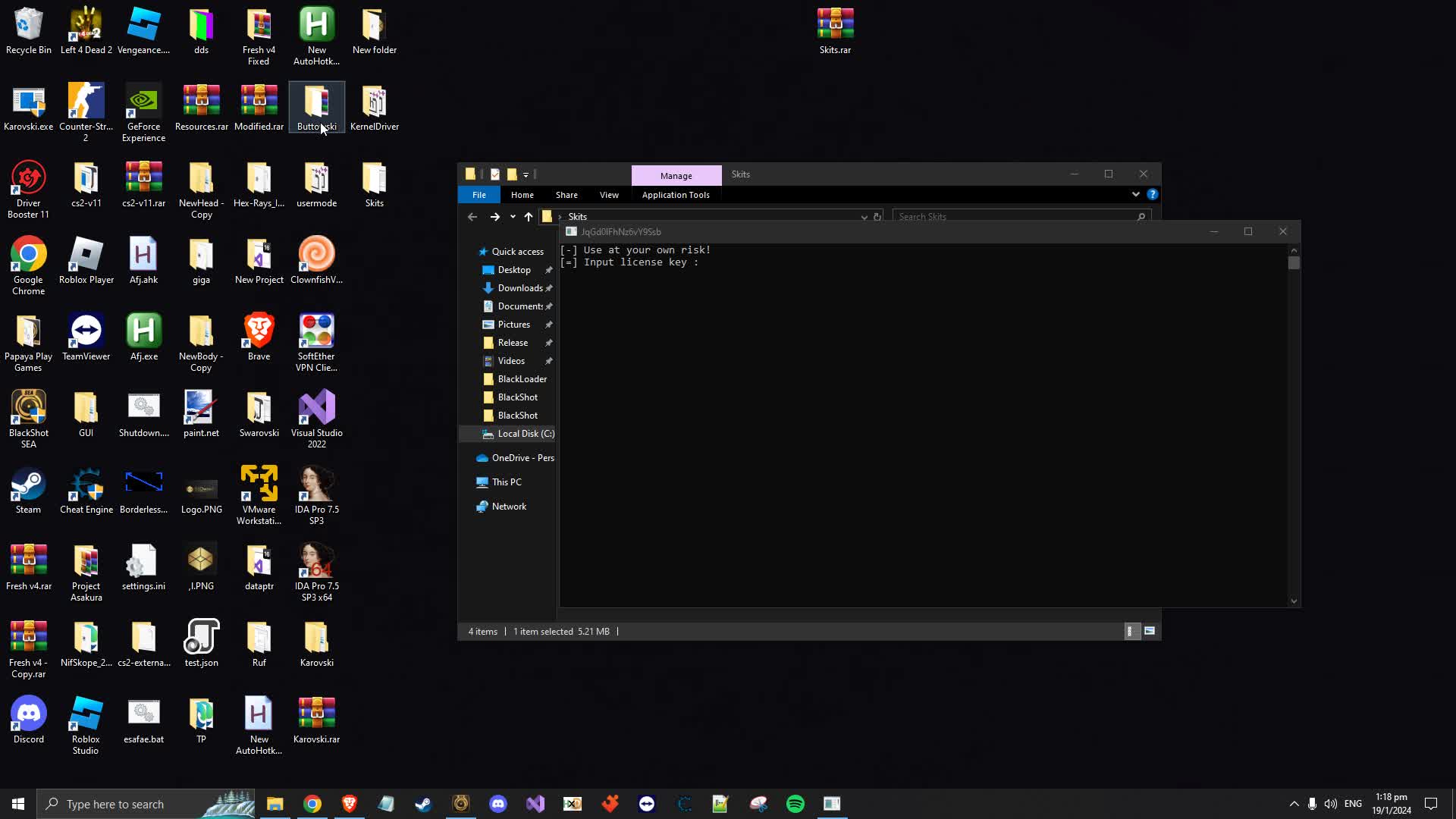Unpin Downloads from Quick access
Screen dimensions: 1456x819
(550, 288)
